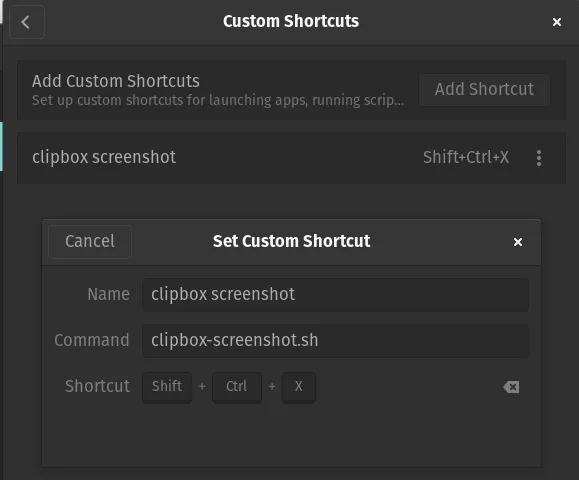Close the Custom Shortcuts window
579x480 pixels.
pyautogui.click(x=557, y=22)
